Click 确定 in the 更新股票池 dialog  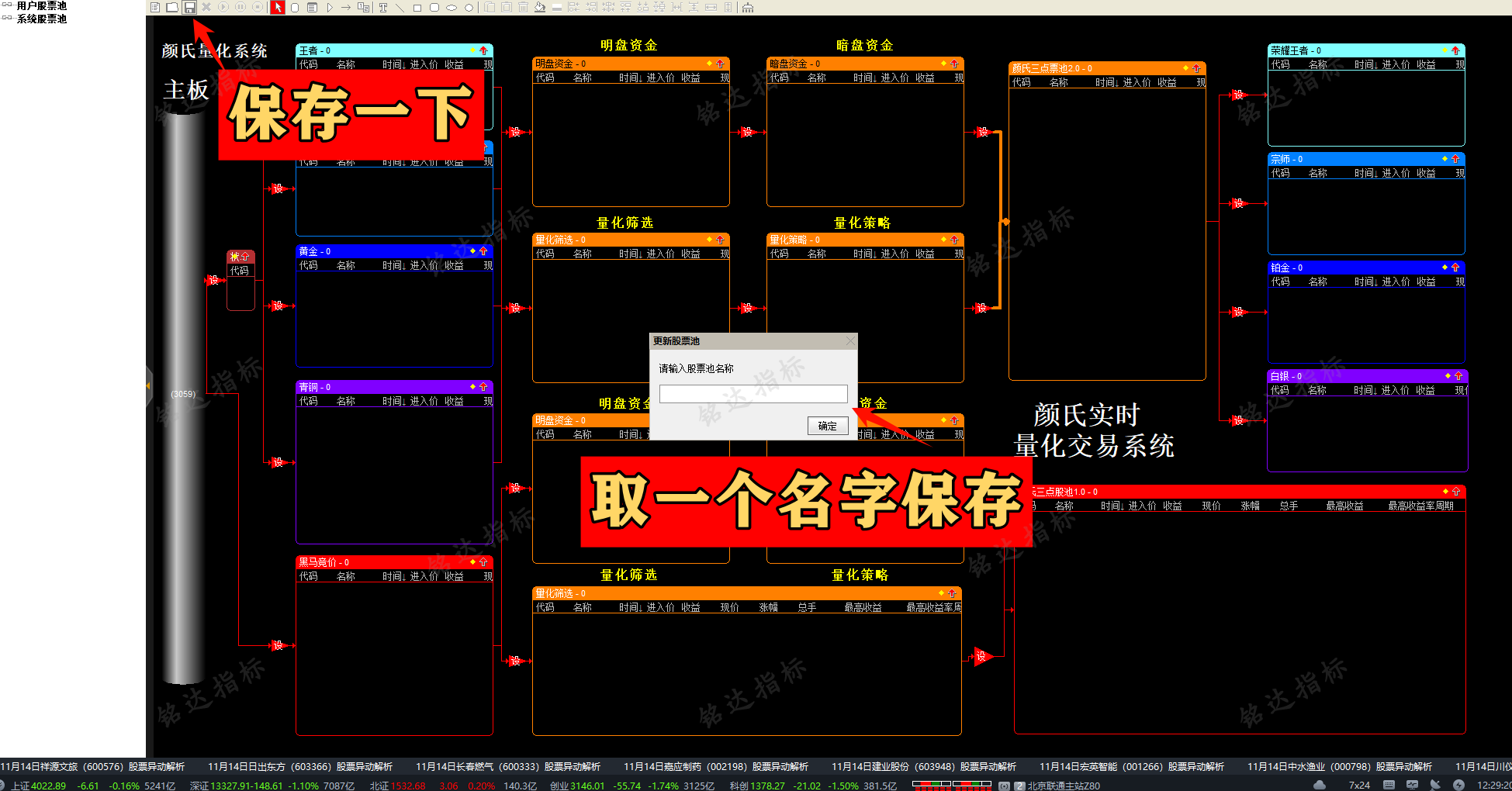pyautogui.click(x=827, y=426)
